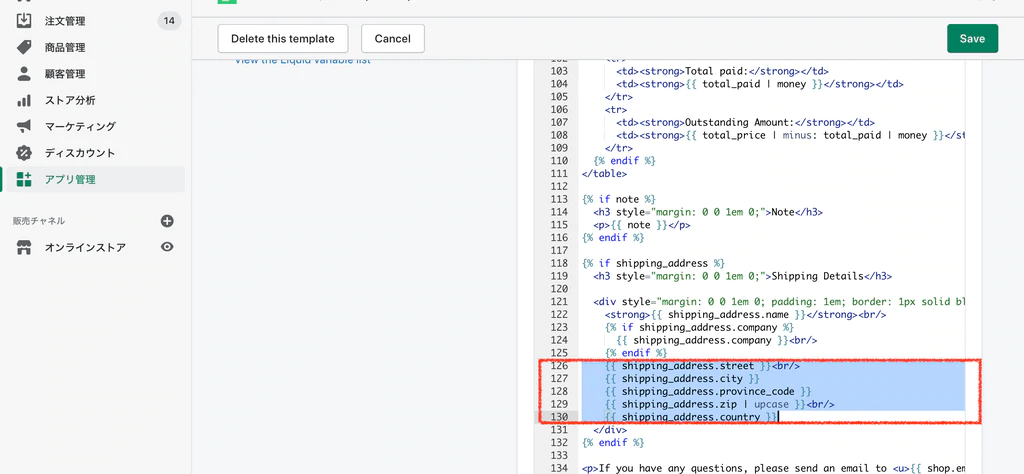Click the shipping_address.street code line
This screenshot has height=474, width=1024.
(702, 366)
